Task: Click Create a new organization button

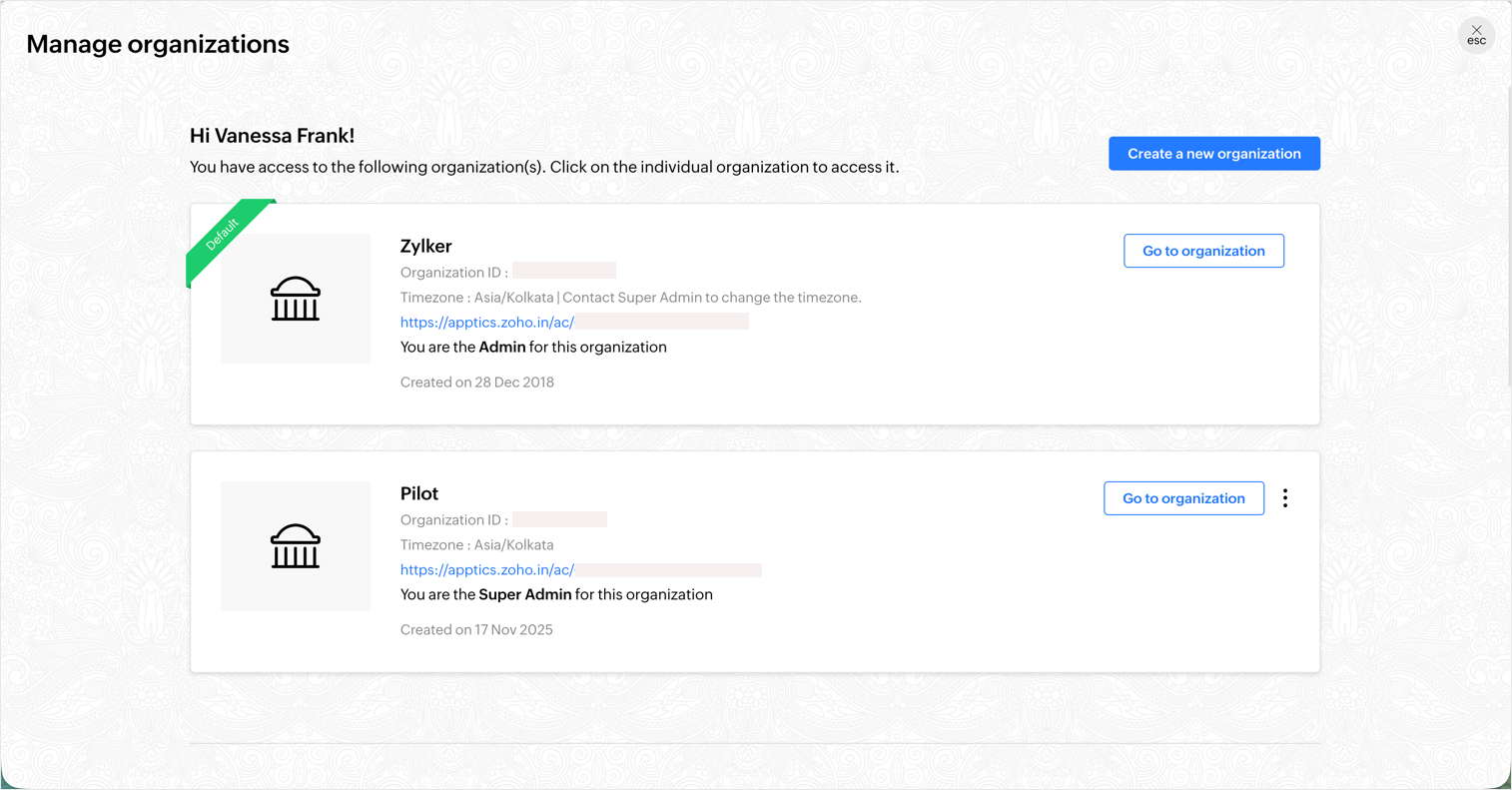Action: (1213, 154)
